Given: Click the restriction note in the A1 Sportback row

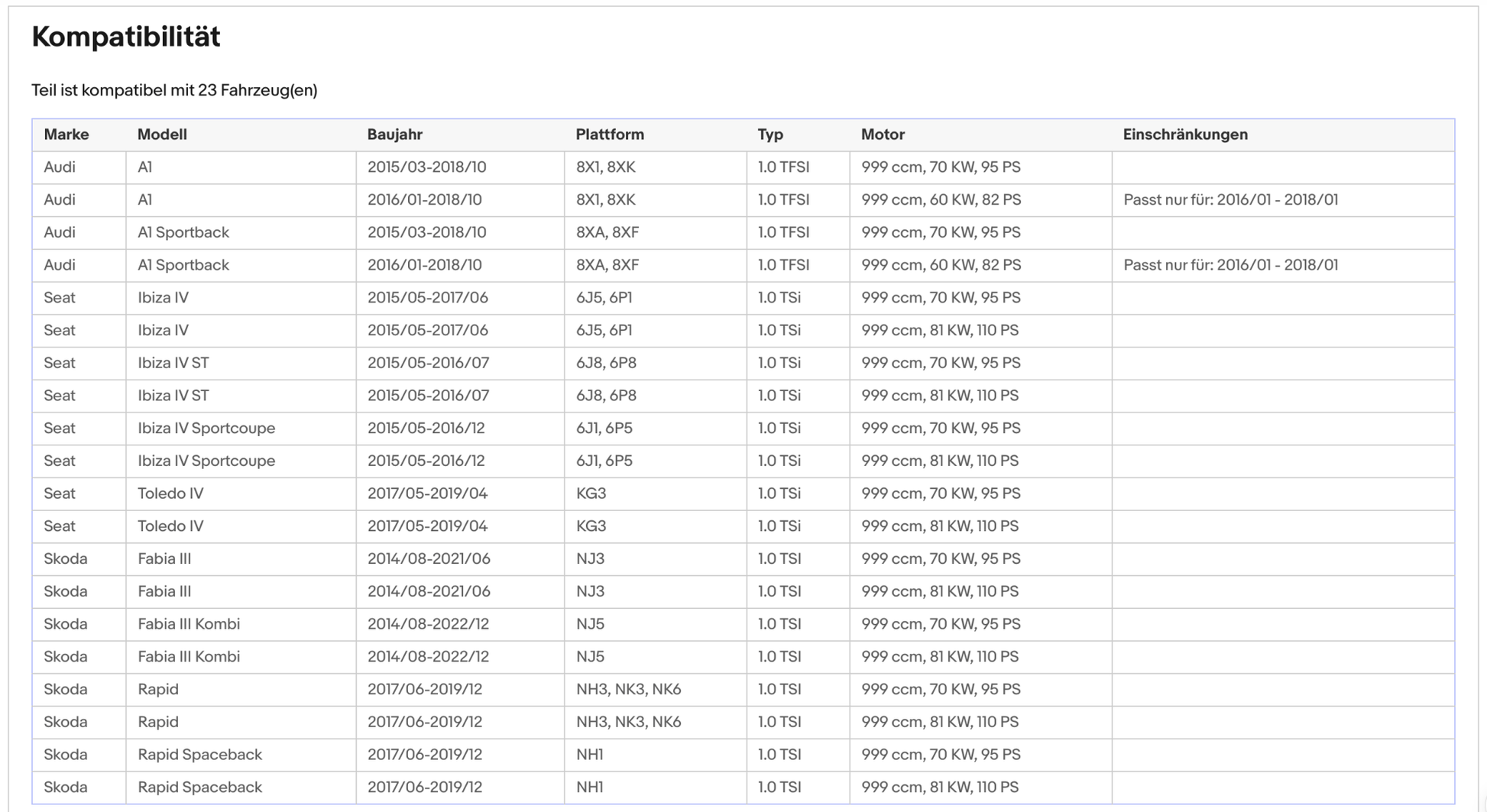Looking at the screenshot, I should tap(1230, 265).
